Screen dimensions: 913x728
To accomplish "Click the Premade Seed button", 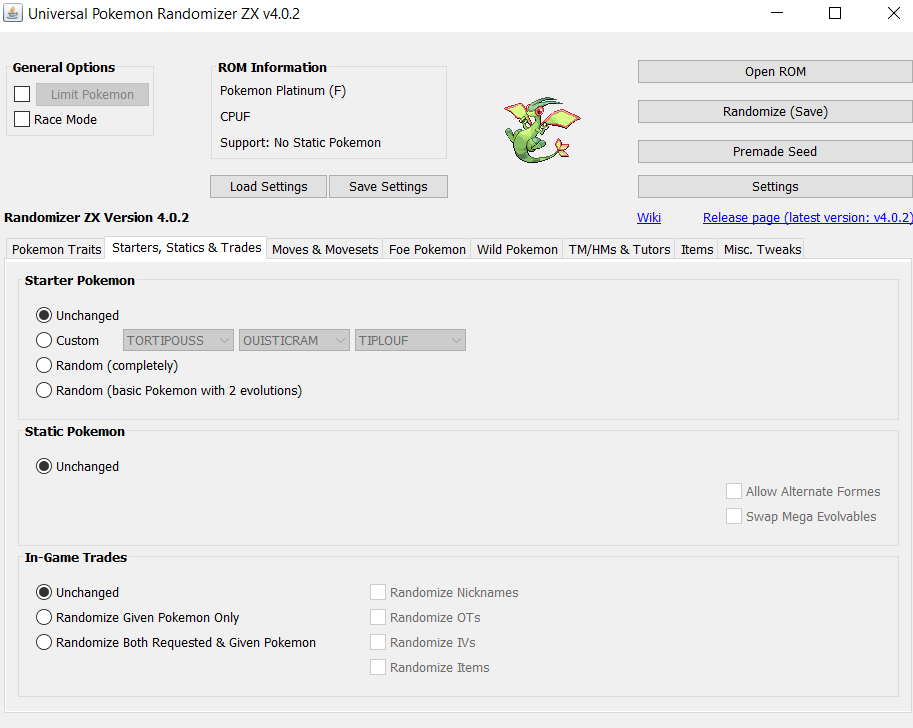I will coord(775,151).
